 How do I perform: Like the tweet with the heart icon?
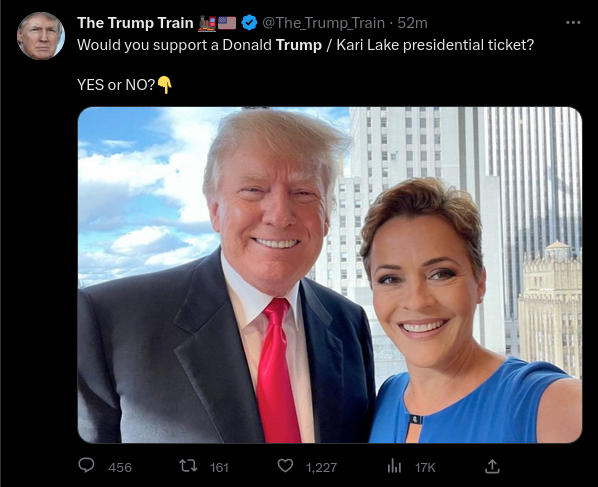(285, 466)
